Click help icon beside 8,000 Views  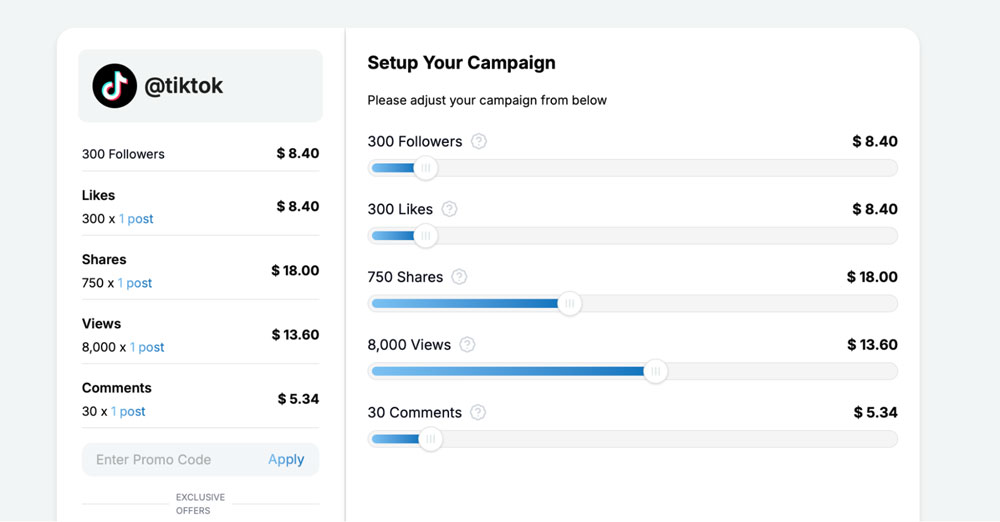tap(467, 345)
